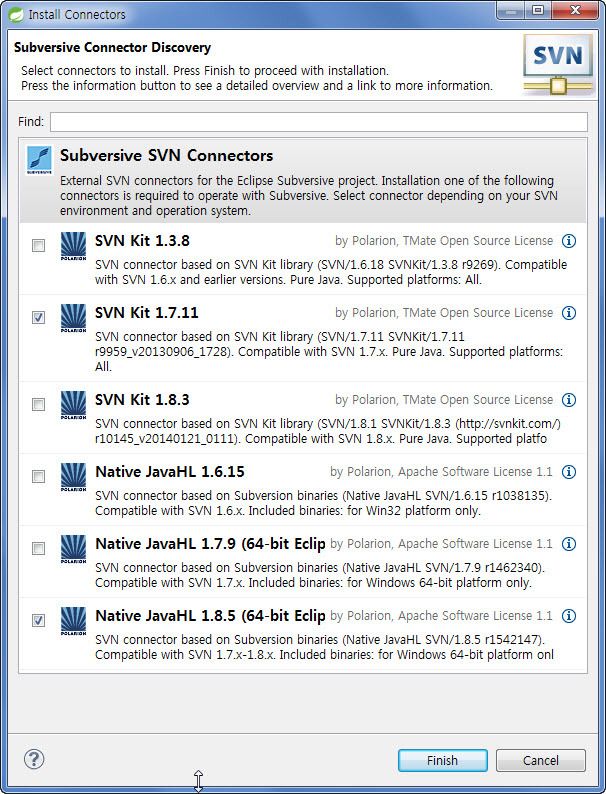606x794 pixels.
Task: Check the SVN Kit 1.8.3 checkbox
Action: pos(38,405)
